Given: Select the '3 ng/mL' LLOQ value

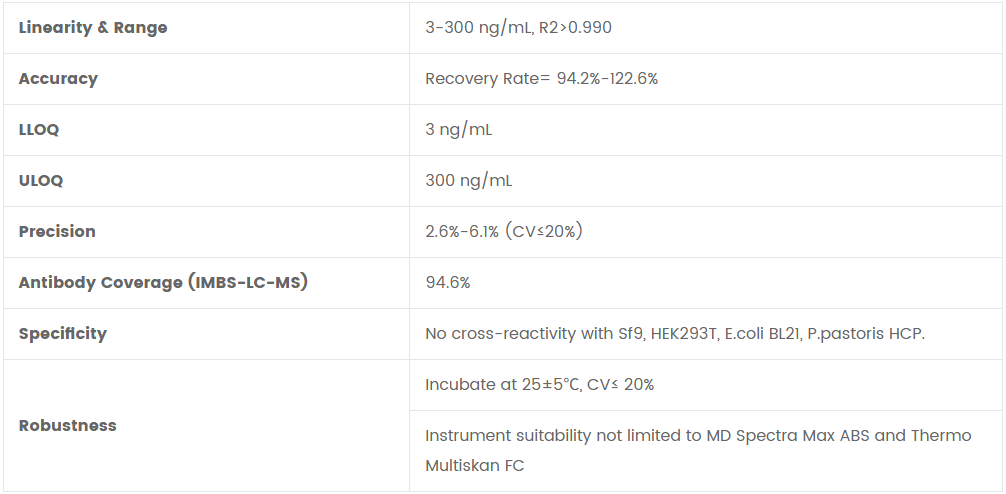Looking at the screenshot, I should (x=459, y=130).
